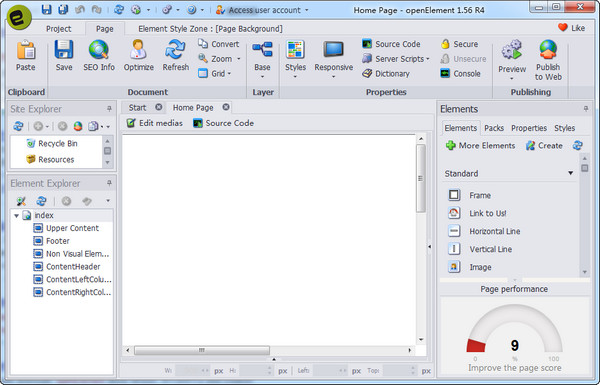Switch to the Page ribbon tab

(x=104, y=29)
